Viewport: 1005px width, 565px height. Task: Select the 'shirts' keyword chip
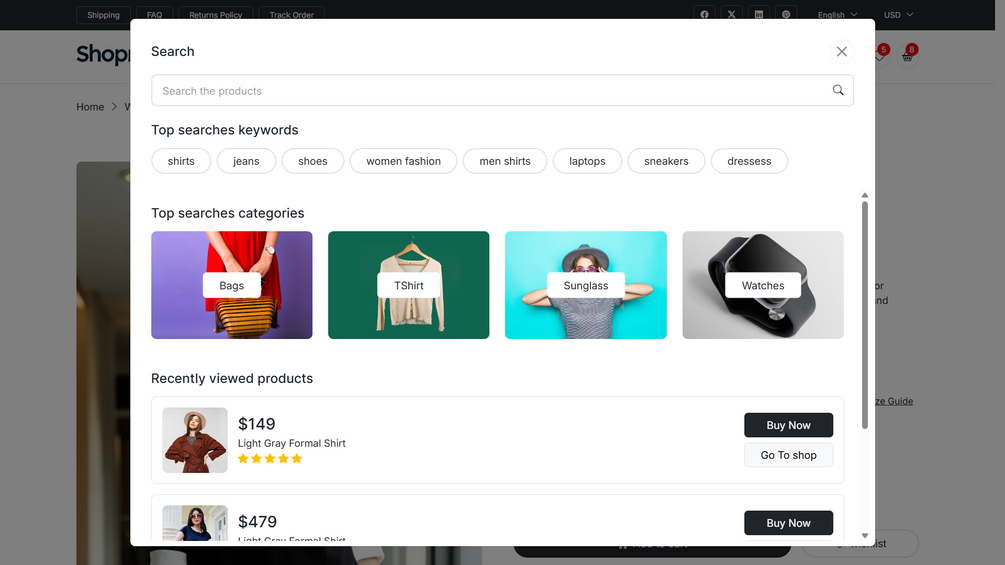[x=181, y=161]
